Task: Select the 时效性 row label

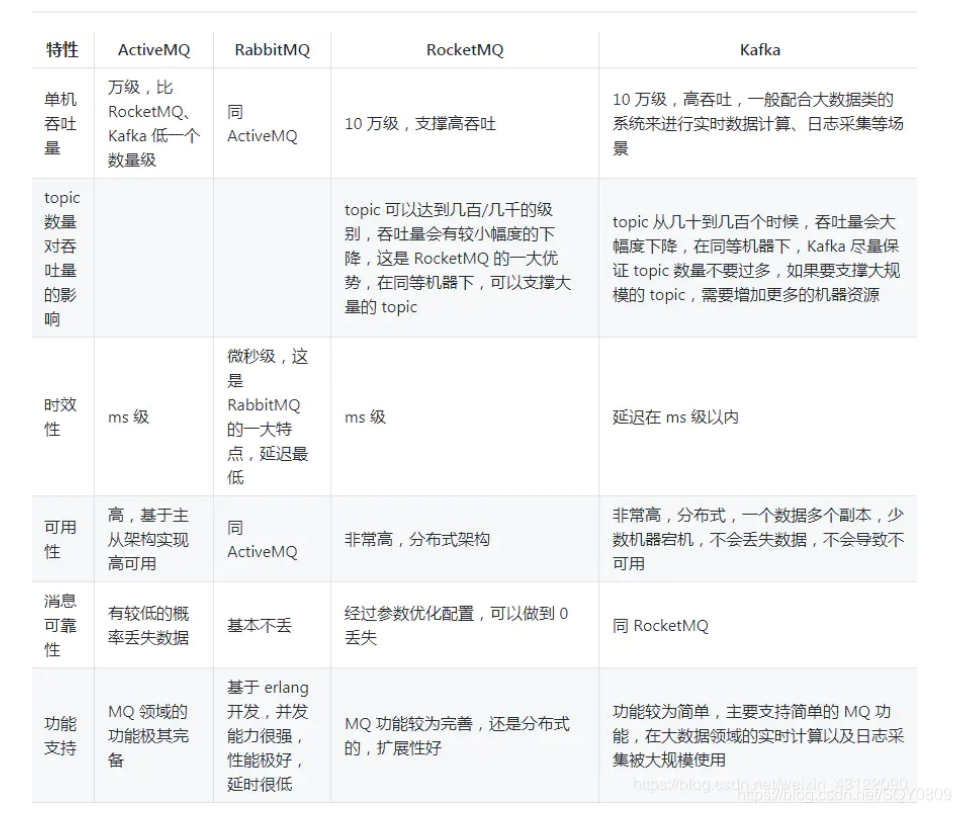Action: (x=60, y=417)
